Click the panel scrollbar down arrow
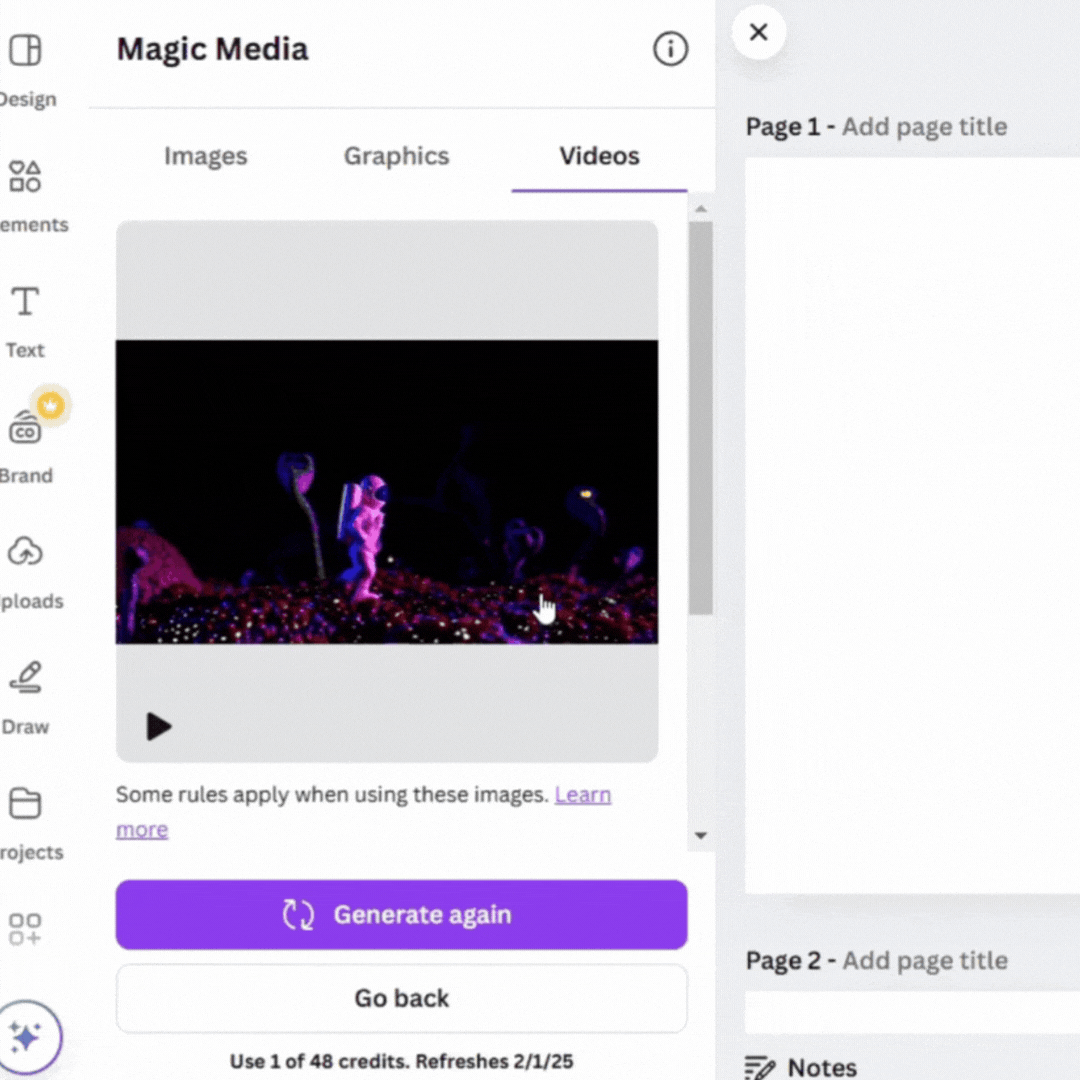The image size is (1080, 1080). [701, 835]
